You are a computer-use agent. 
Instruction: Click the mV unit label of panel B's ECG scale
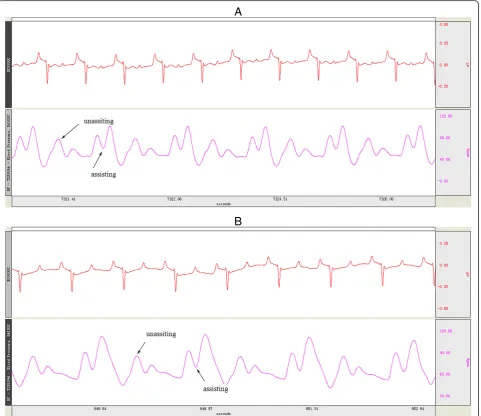pyautogui.click(x=468, y=274)
